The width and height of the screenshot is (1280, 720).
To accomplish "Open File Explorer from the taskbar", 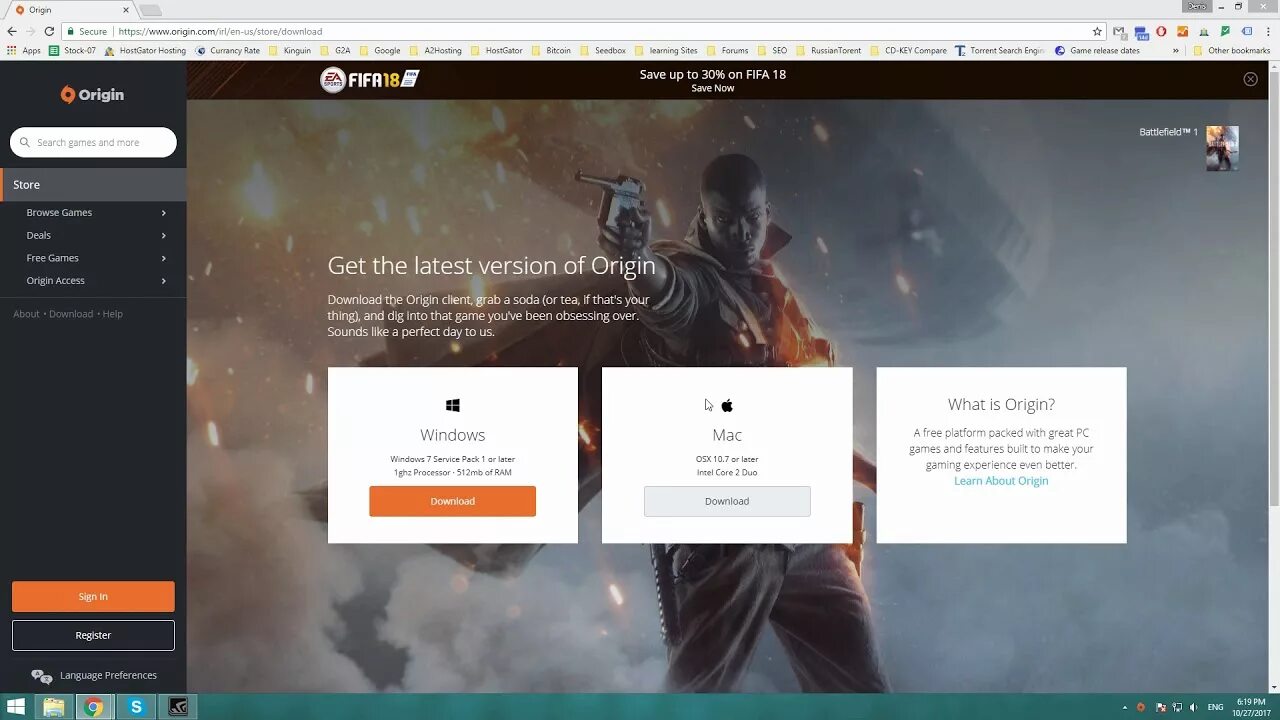I will point(54,707).
